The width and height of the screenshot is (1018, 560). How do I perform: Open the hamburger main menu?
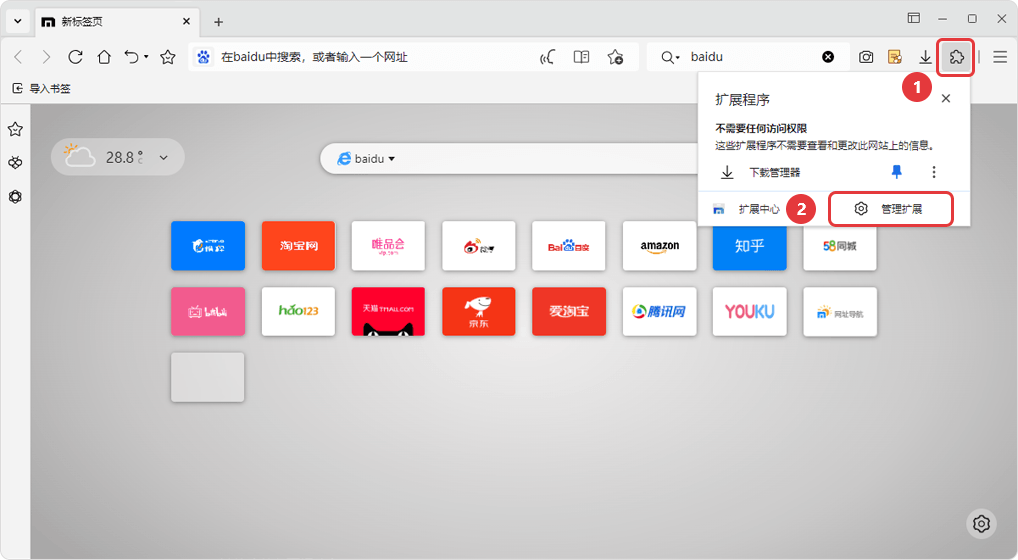pos(1000,57)
